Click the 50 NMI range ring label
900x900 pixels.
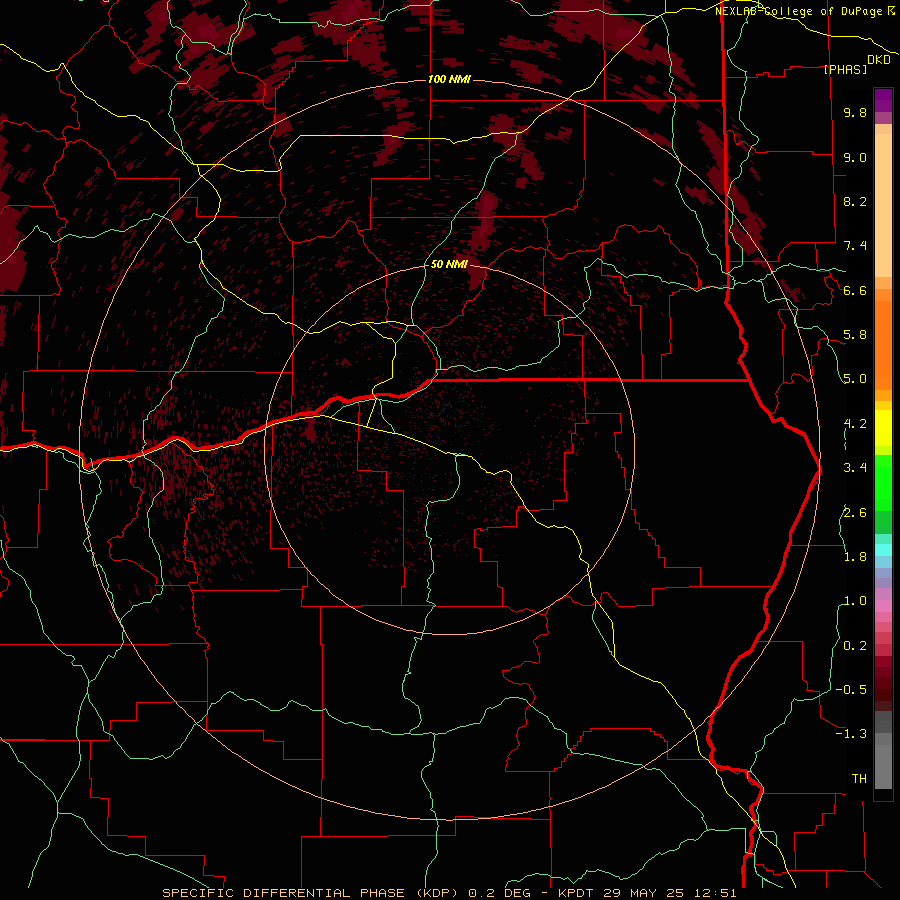pos(449,264)
